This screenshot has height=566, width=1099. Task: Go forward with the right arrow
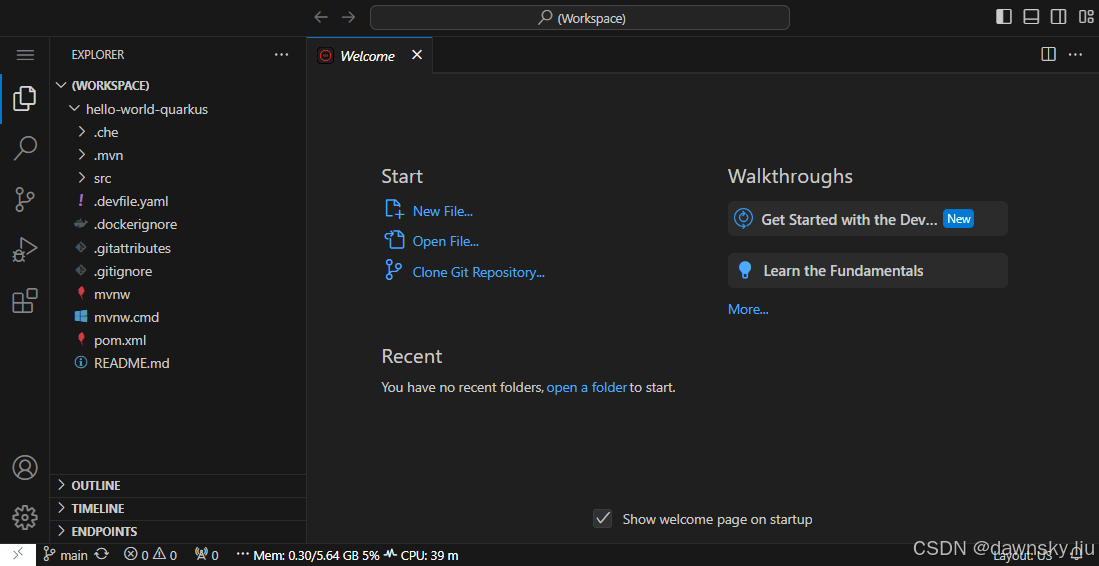[348, 18]
